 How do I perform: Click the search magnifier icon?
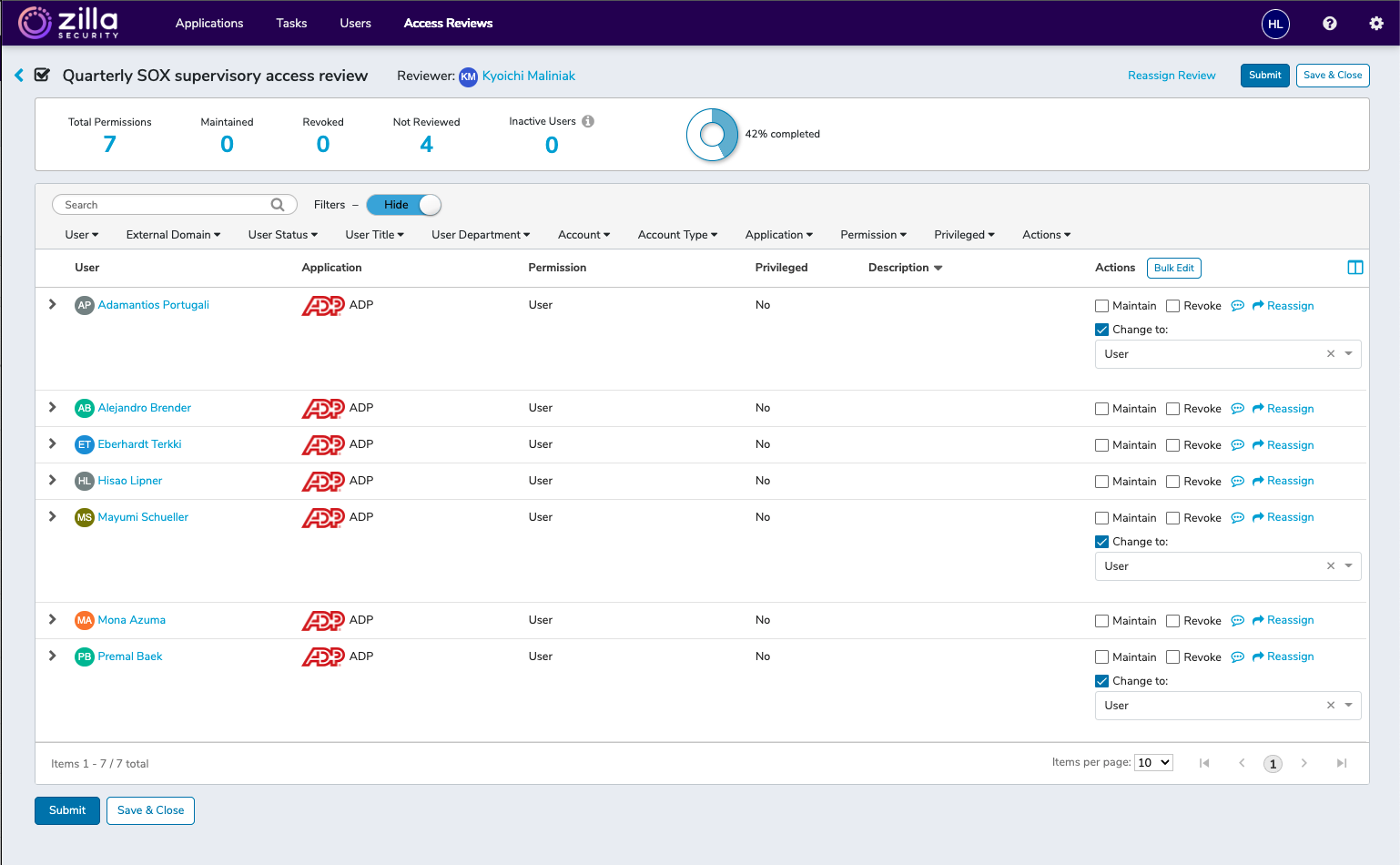pyautogui.click(x=277, y=204)
